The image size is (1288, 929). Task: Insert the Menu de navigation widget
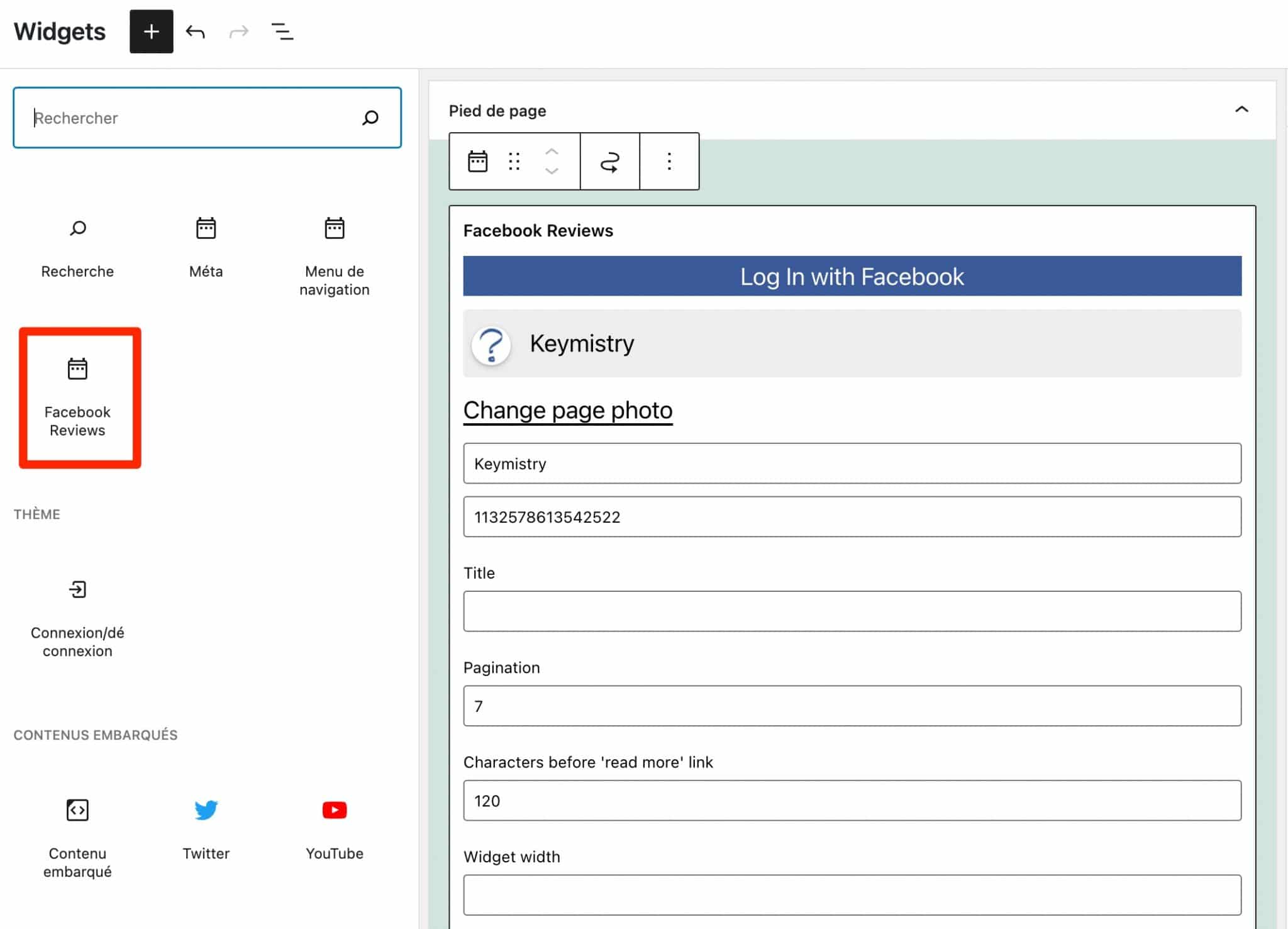(x=334, y=257)
